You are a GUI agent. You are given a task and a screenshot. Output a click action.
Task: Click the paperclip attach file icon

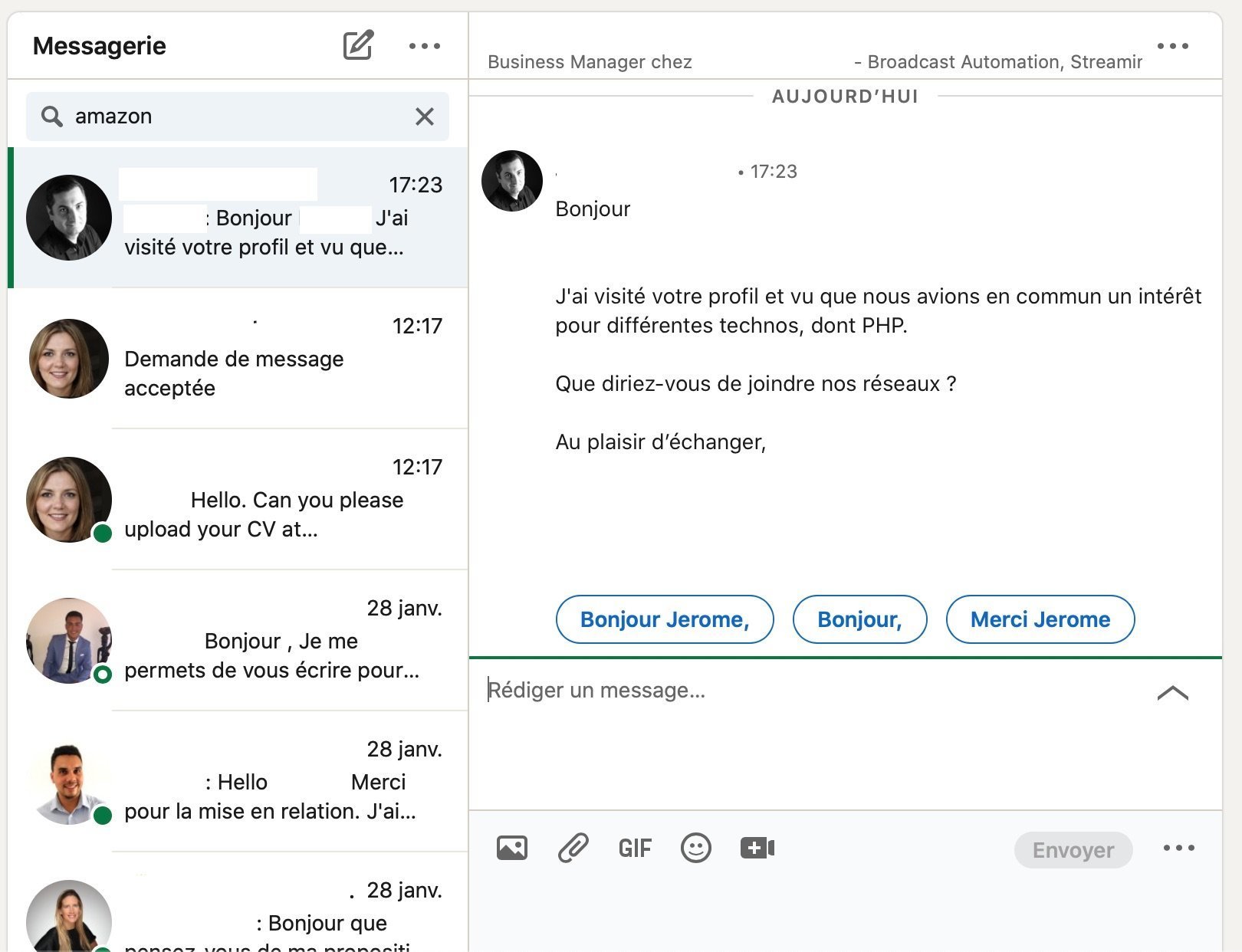coord(573,848)
